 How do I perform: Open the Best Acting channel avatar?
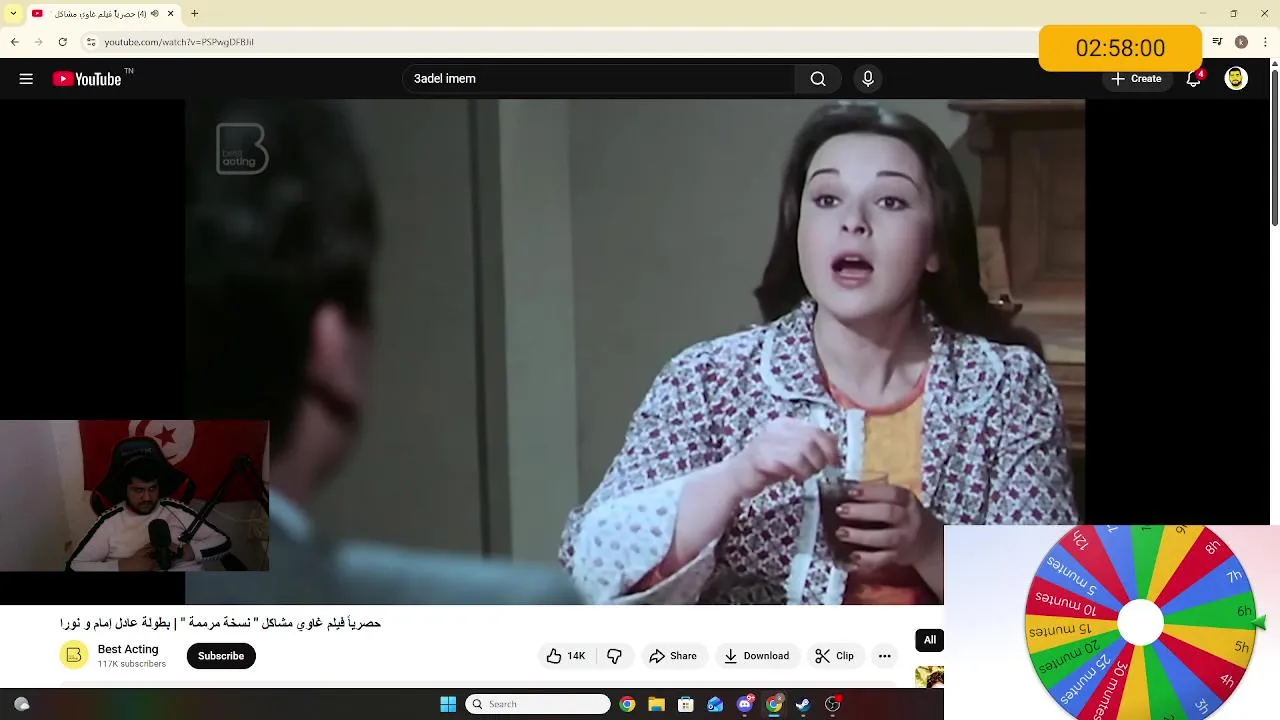pyautogui.click(x=74, y=656)
